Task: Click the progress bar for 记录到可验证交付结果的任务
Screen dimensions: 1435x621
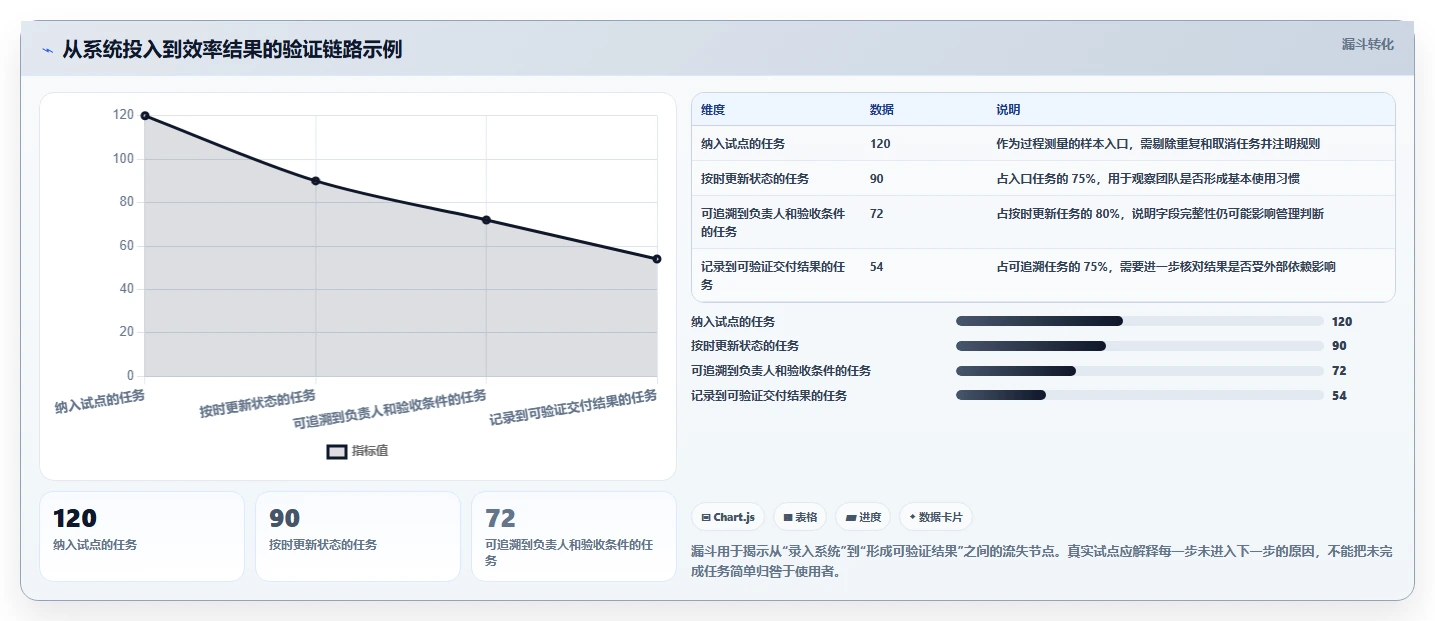Action: (1140, 395)
